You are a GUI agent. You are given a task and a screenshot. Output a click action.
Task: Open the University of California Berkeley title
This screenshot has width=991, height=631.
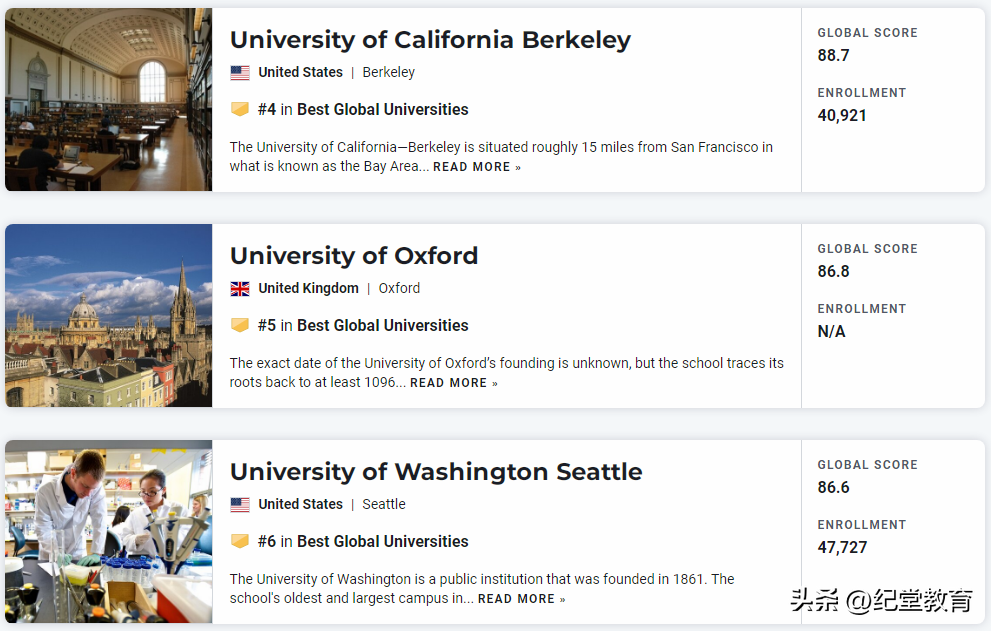(430, 40)
